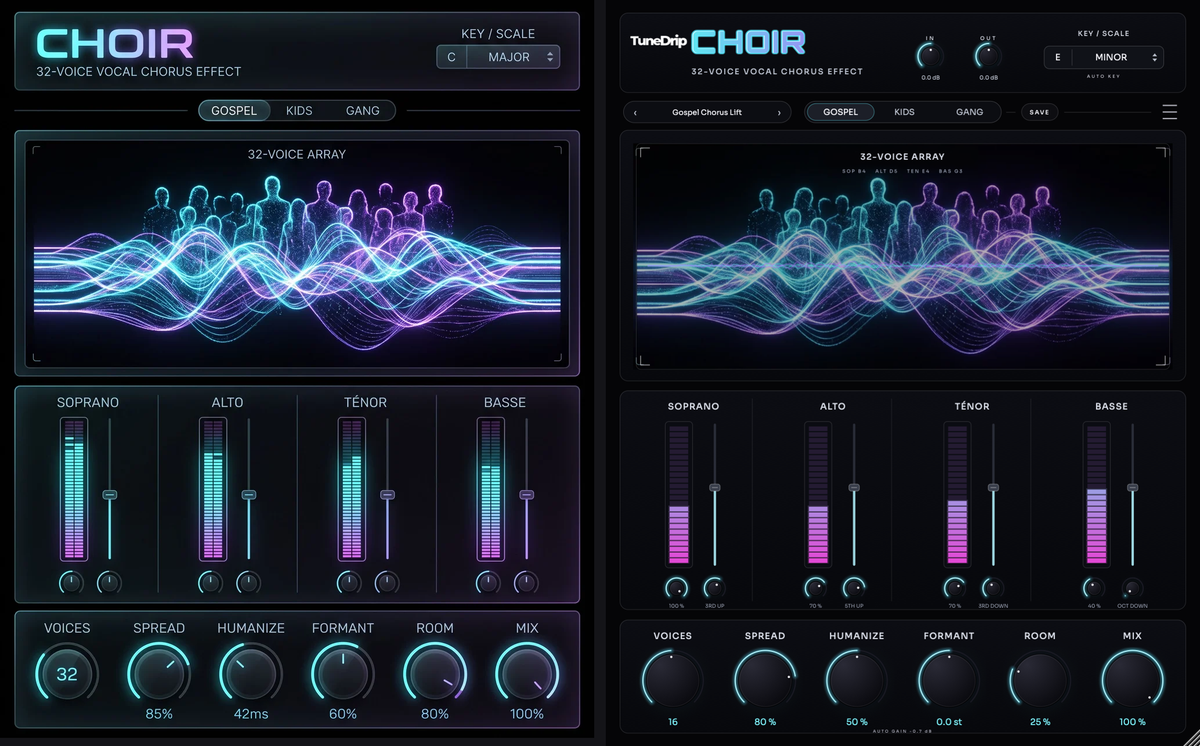The height and width of the screenshot is (746, 1200).
Task: Click Alto 5TH UP interval knob
Action: point(853,588)
